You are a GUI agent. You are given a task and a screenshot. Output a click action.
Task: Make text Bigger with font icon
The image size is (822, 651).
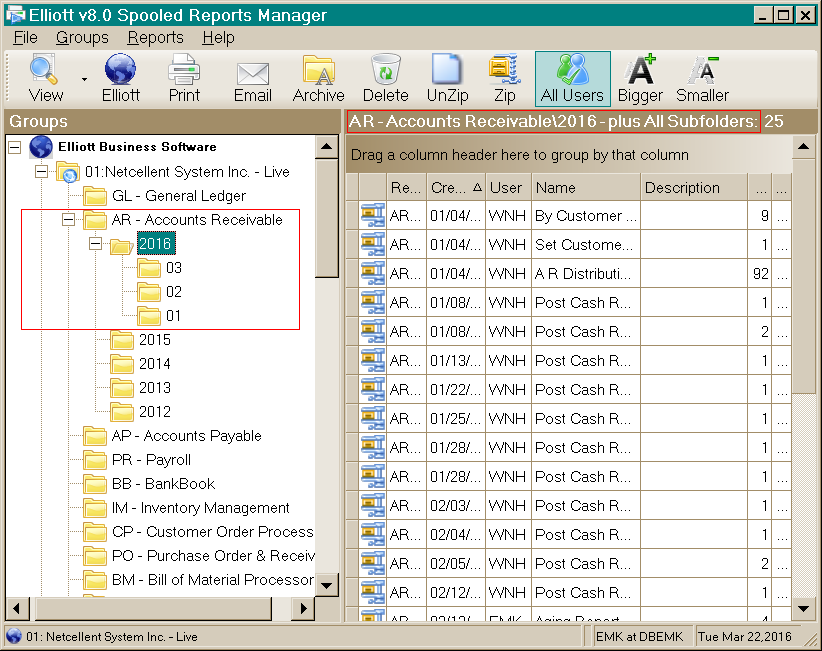pyautogui.click(x=640, y=79)
